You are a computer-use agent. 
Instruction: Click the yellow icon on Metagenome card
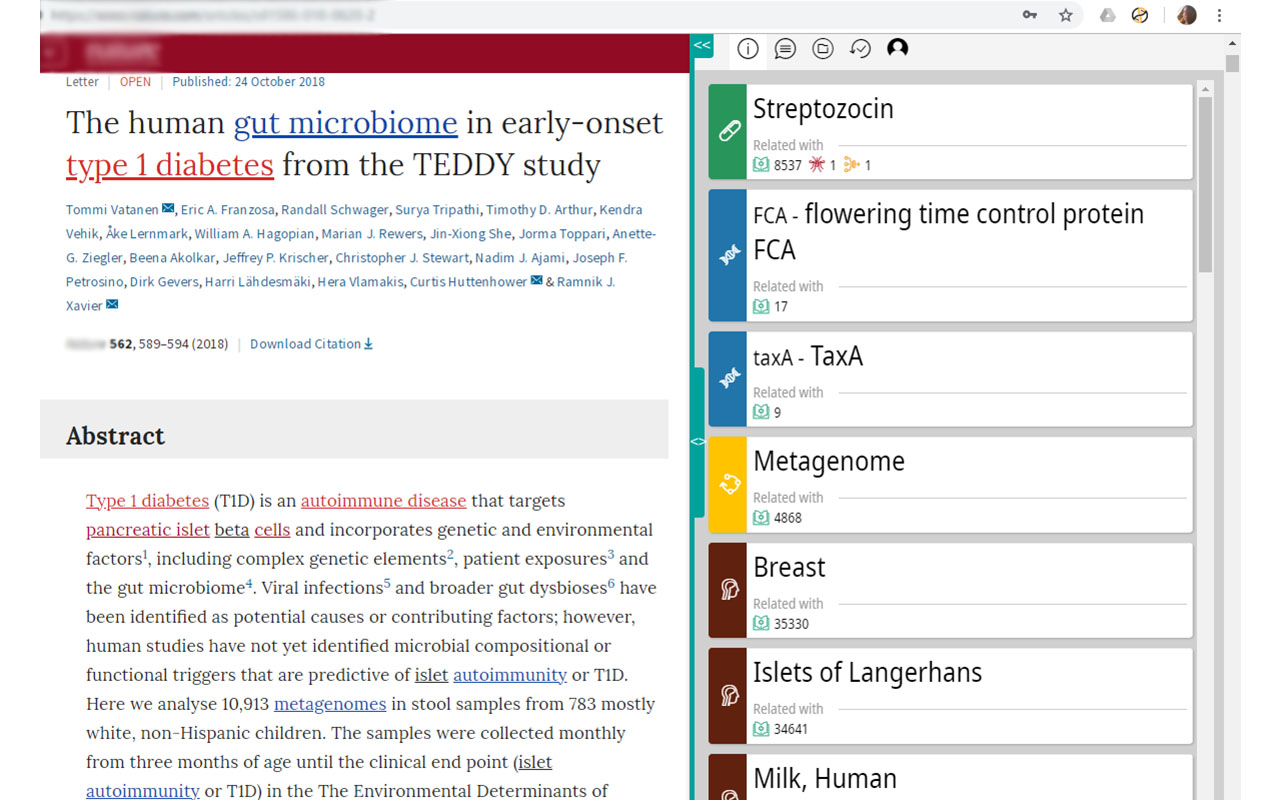728,484
